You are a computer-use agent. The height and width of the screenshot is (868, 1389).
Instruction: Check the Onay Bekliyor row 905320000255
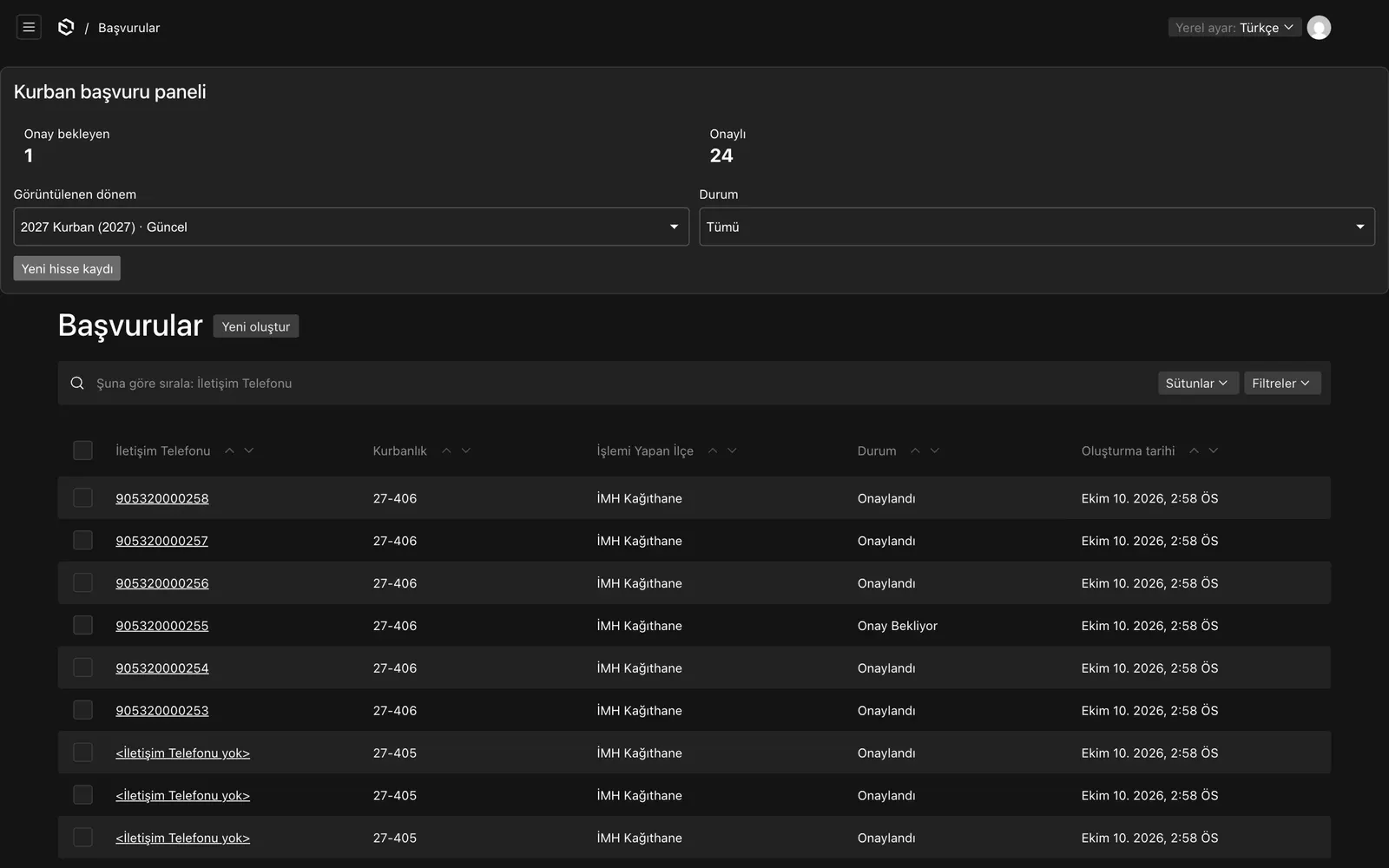coord(82,625)
